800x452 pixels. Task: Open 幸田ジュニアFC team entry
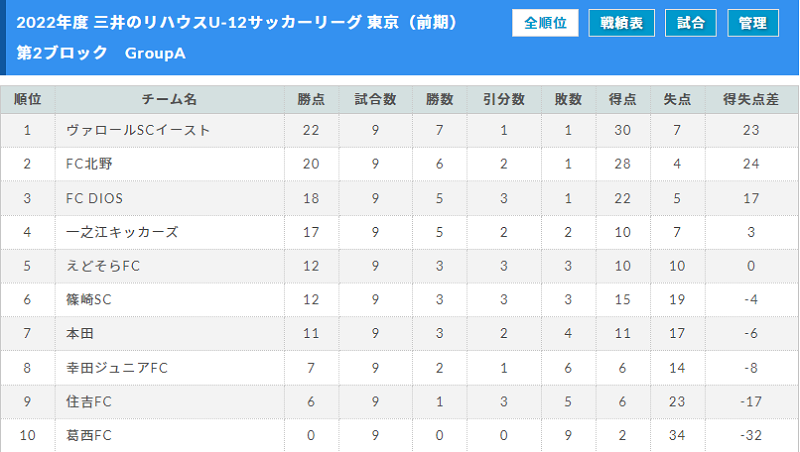(x=117, y=368)
